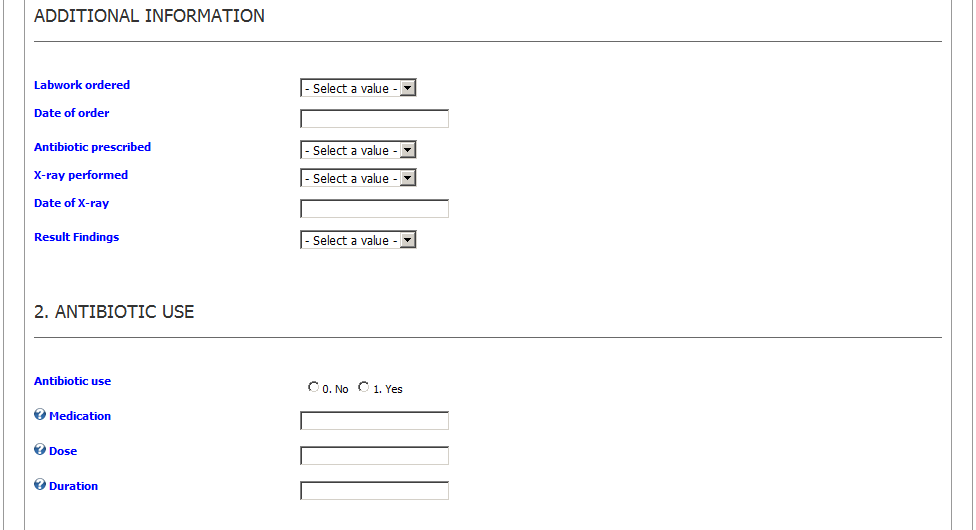The height and width of the screenshot is (530, 976).
Task: Click the Antibiotic use label
Action: [x=72, y=381]
